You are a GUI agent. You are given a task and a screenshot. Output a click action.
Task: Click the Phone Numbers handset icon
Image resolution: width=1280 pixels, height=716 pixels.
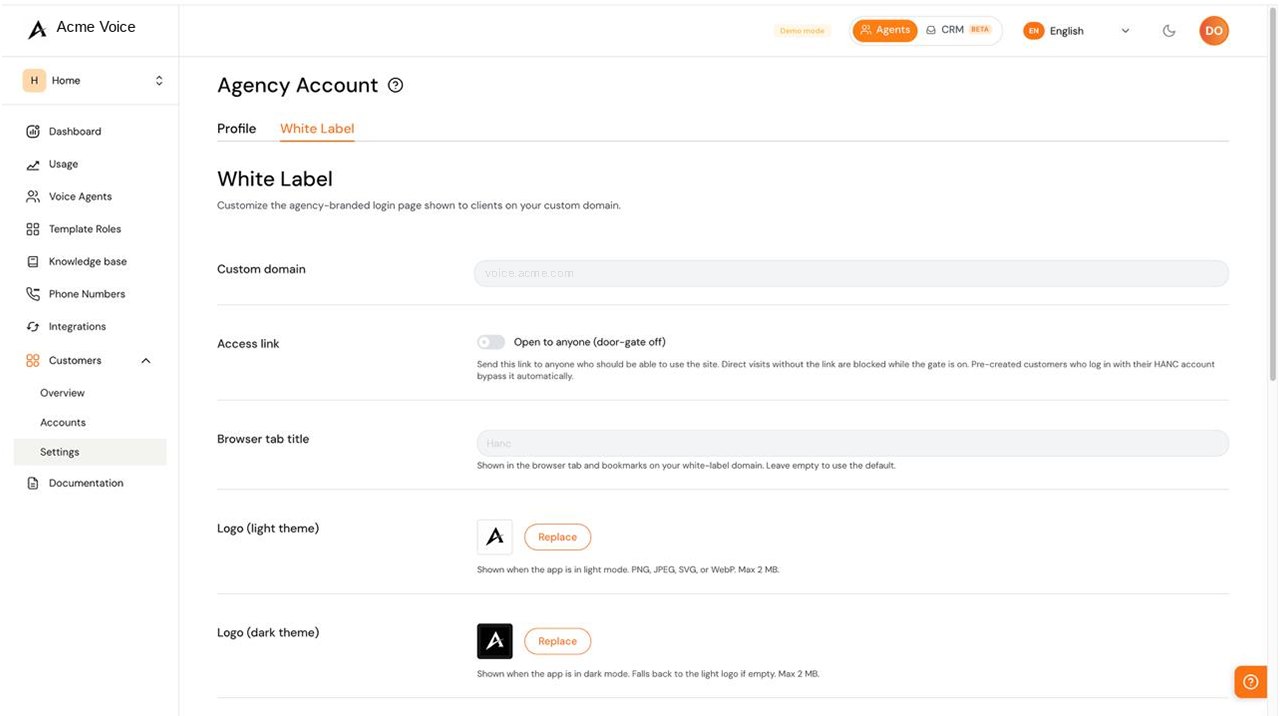pos(33,294)
